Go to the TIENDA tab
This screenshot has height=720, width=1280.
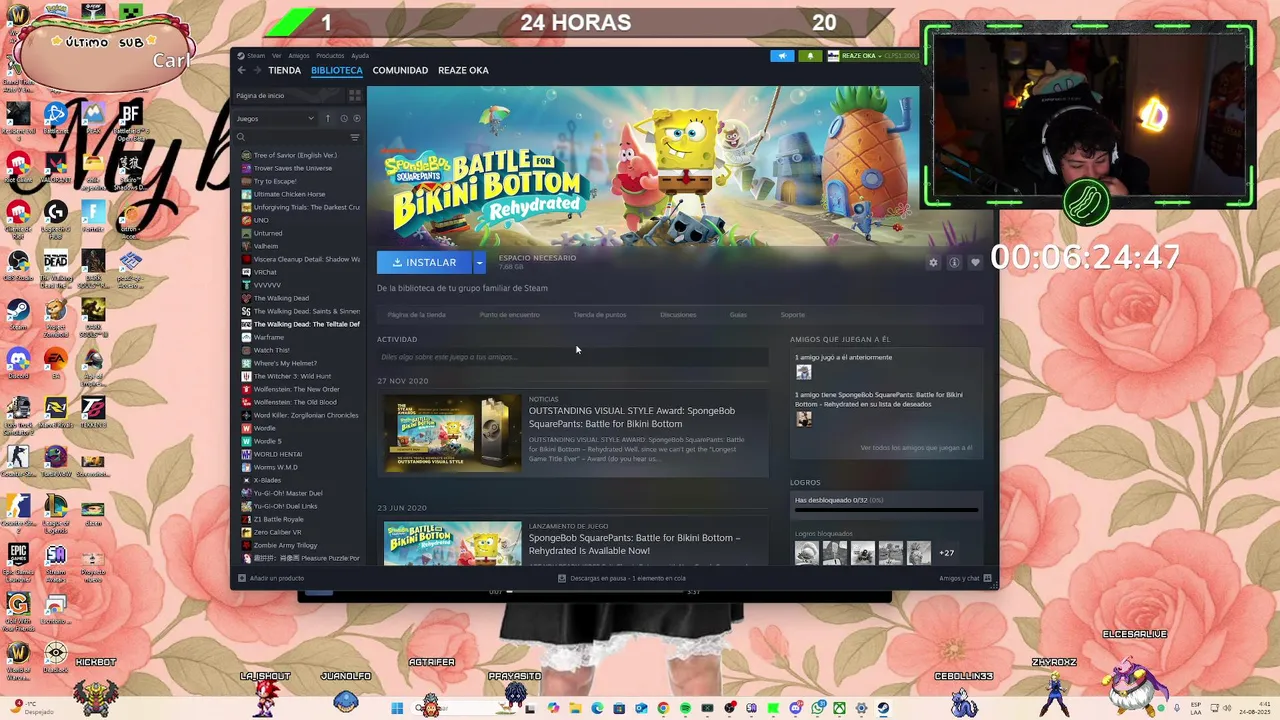[x=284, y=70]
